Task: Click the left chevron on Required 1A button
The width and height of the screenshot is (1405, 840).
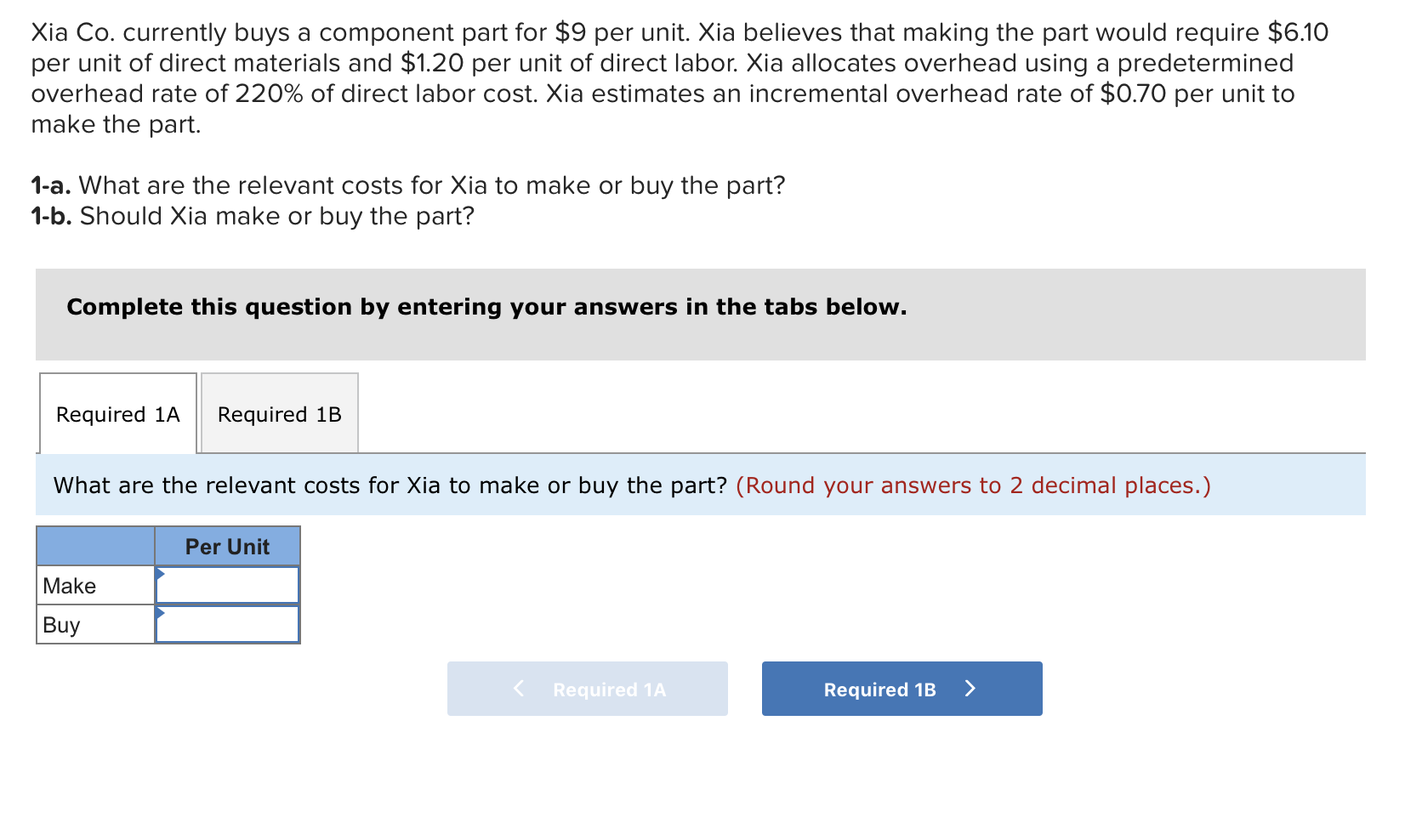Action: click(519, 689)
